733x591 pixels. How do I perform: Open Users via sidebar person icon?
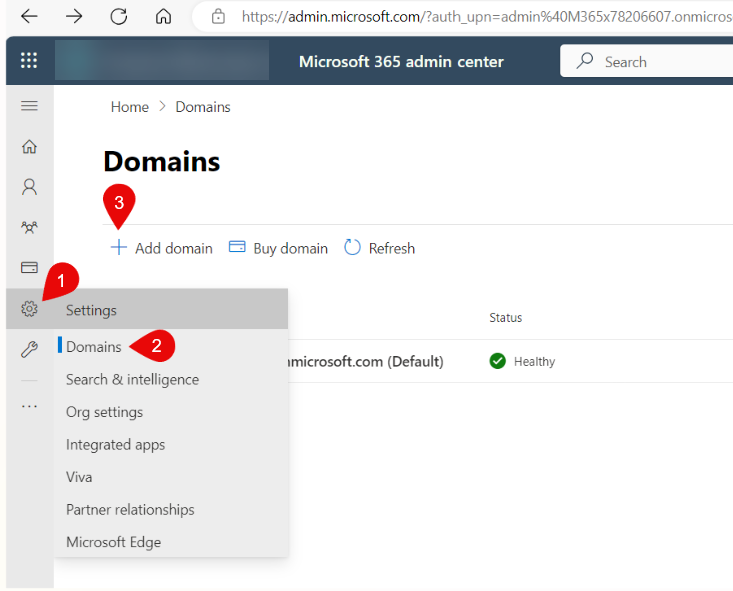coord(29,187)
